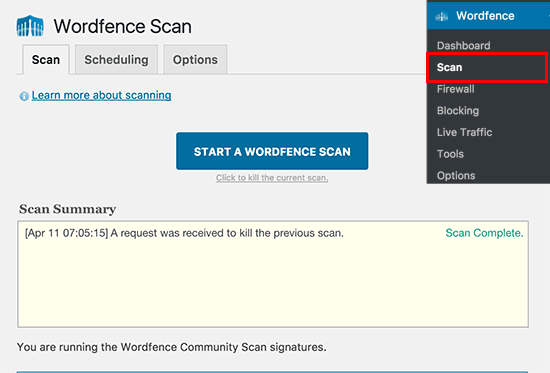The image size is (550, 373).
Task: Click the kill current scan link
Action: coord(272,178)
